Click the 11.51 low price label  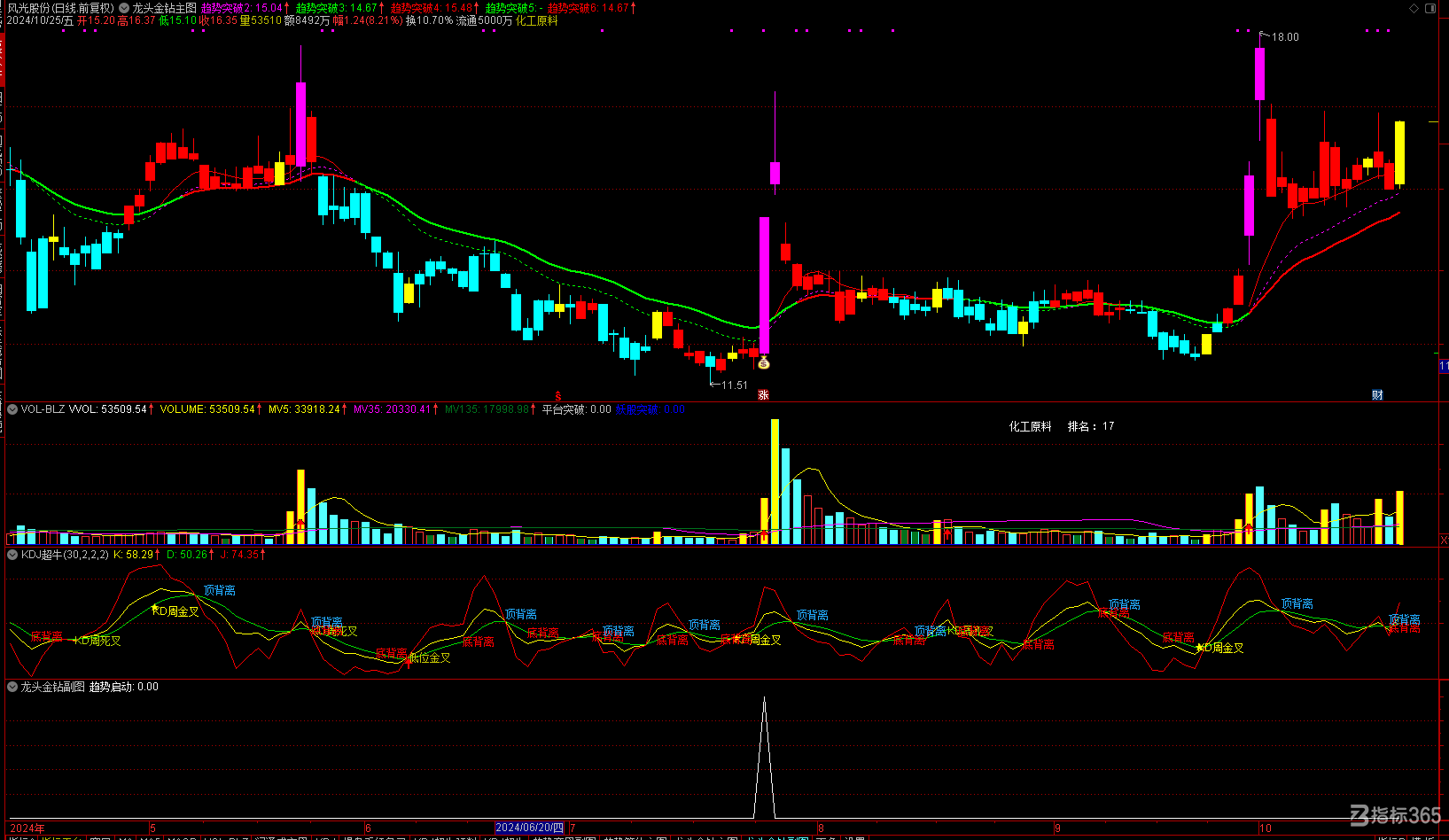(734, 385)
